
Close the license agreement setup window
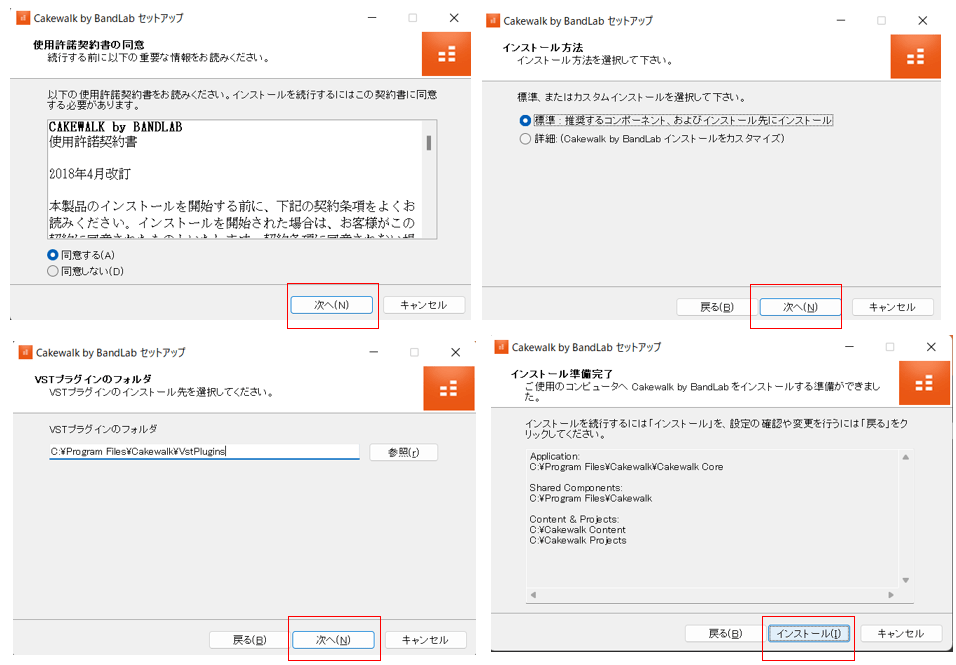click(454, 18)
